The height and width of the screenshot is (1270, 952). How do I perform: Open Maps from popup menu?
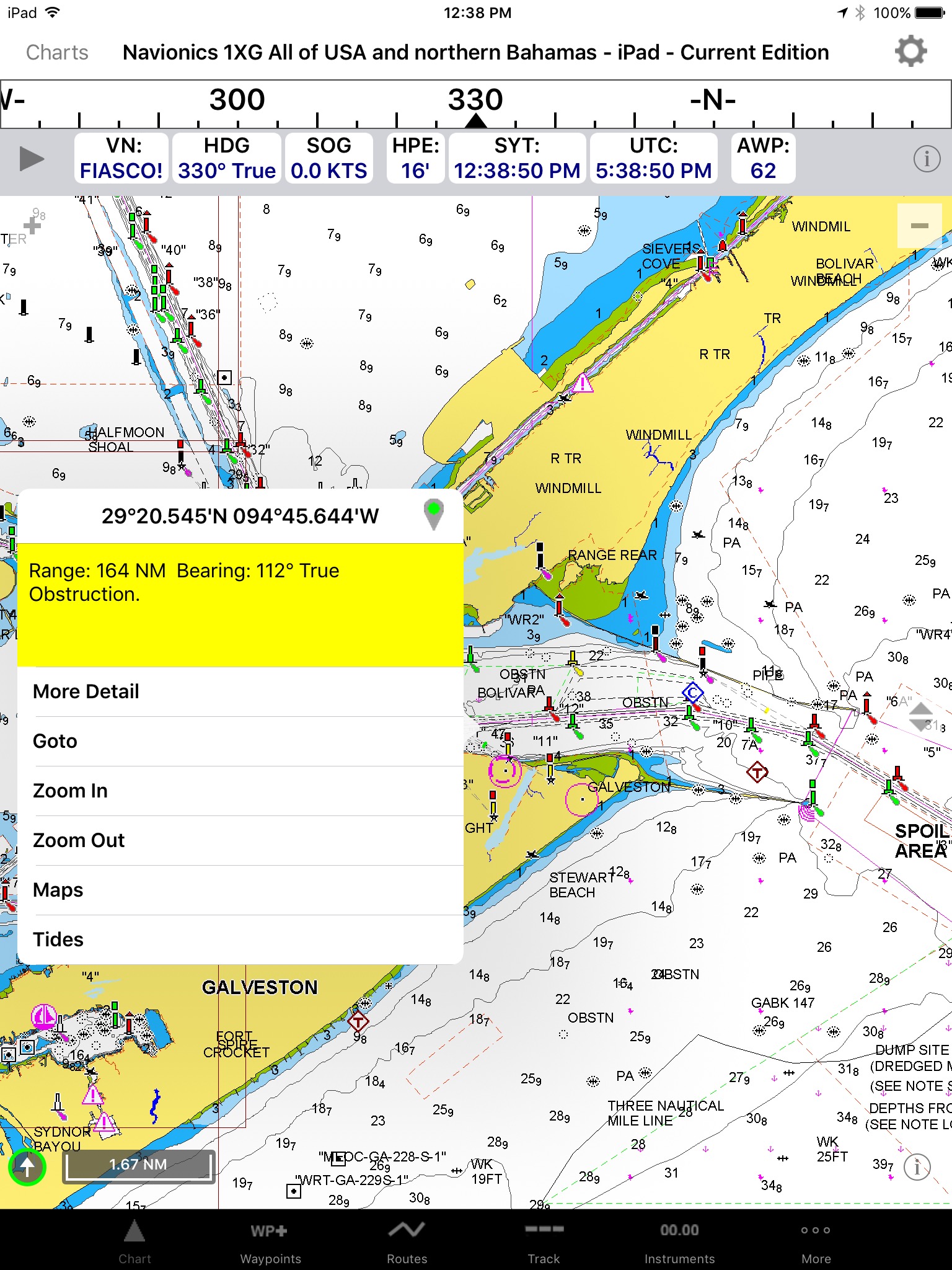[240, 890]
